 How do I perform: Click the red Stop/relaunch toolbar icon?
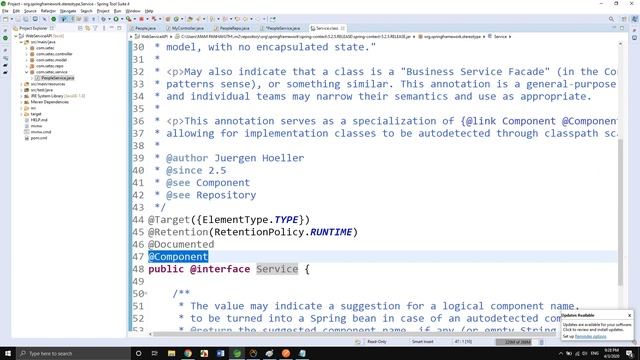(x=142, y=19)
